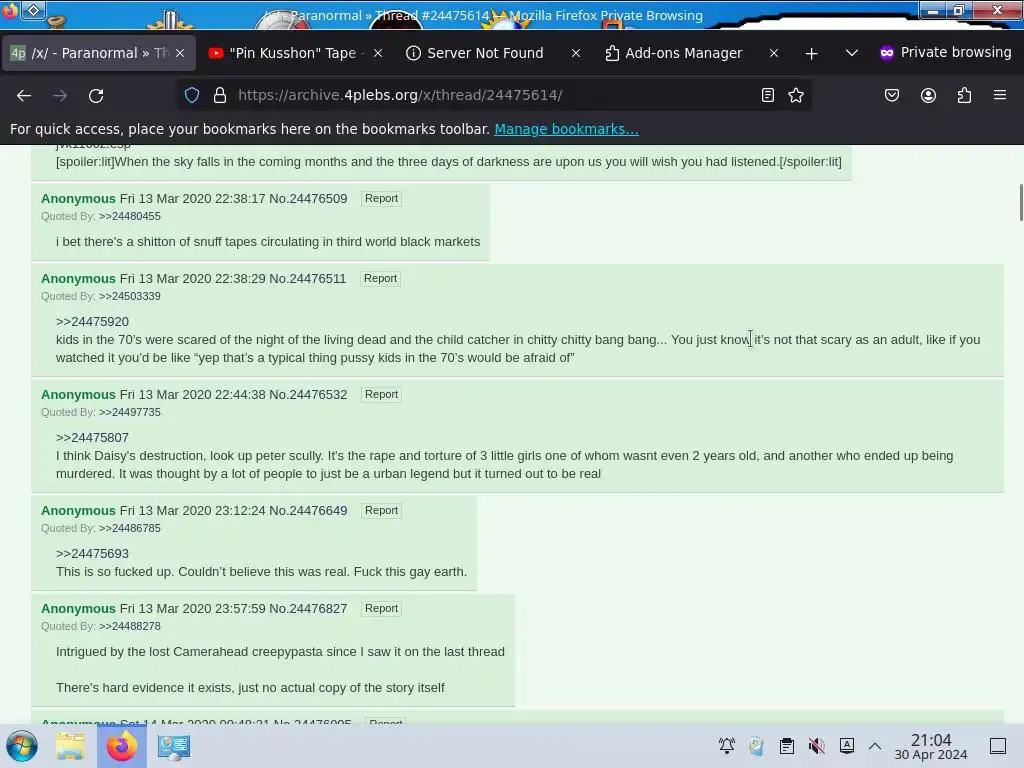
Task: Report post No.24476532
Action: point(381,394)
